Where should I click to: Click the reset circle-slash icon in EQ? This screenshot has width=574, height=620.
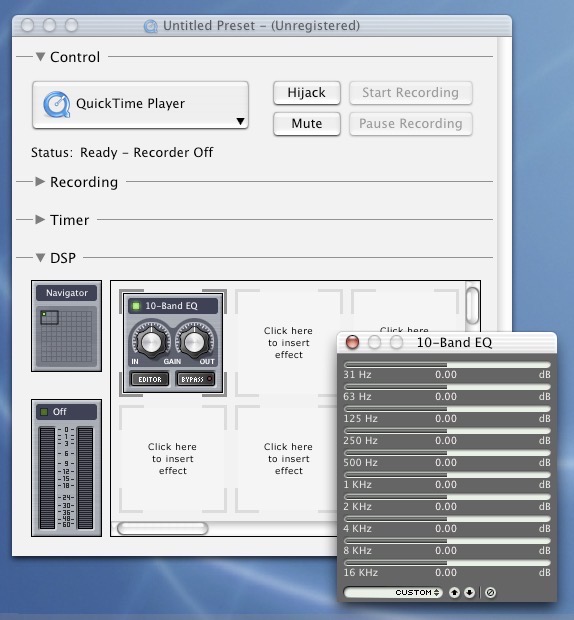(490, 592)
